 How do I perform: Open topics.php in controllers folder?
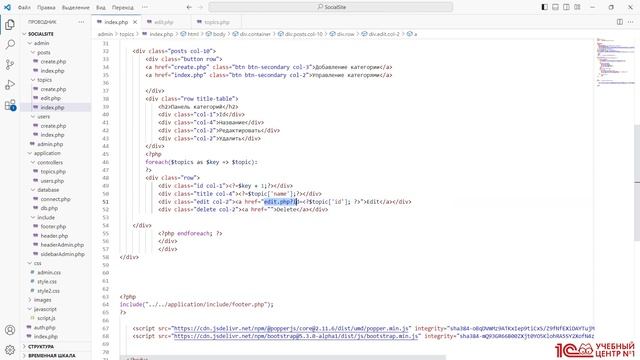click(53, 172)
